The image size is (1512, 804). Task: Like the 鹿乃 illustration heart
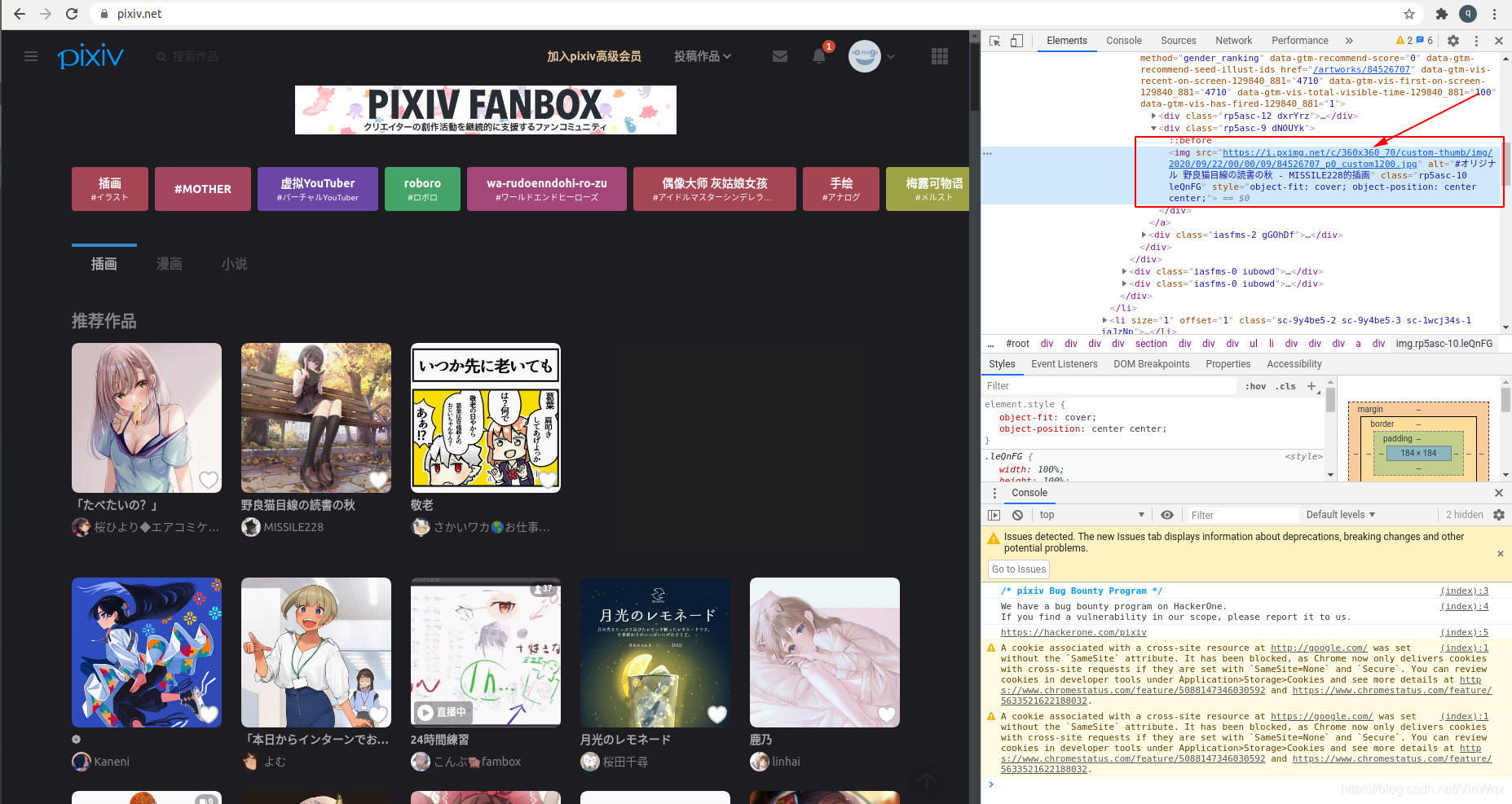(x=887, y=714)
